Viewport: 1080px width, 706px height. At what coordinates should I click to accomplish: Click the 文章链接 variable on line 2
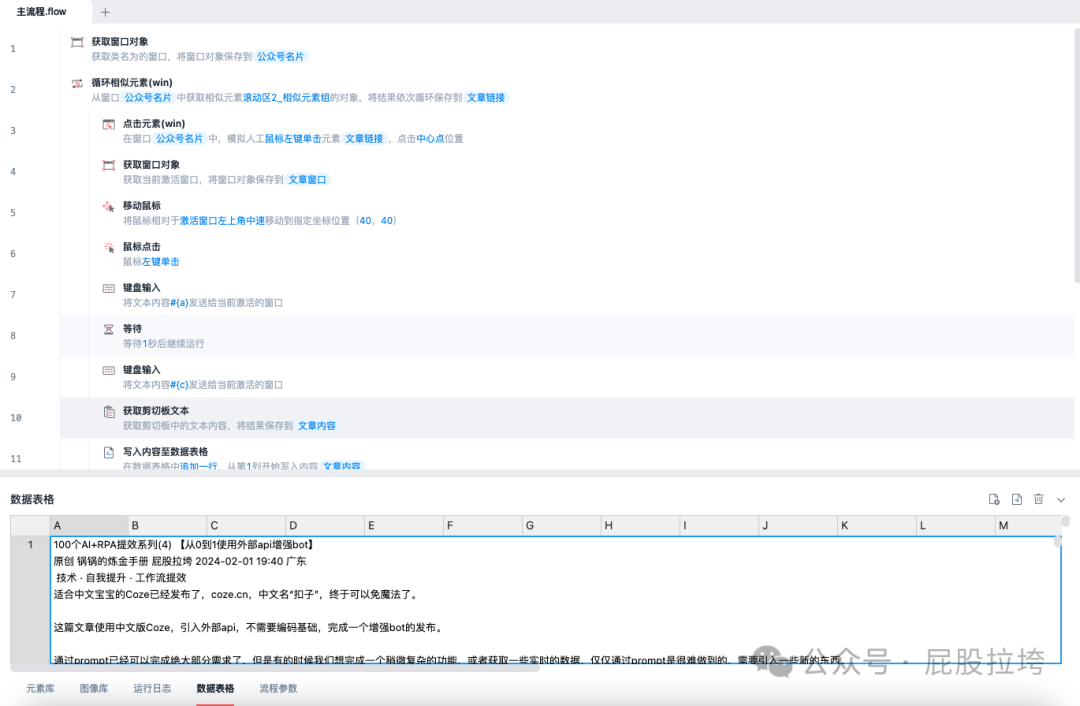[x=486, y=98]
